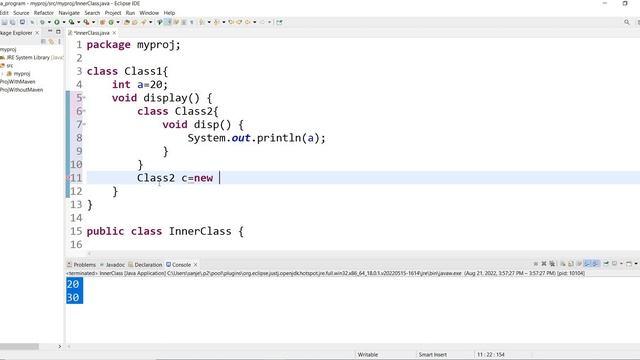Image resolution: width=640 pixels, height=360 pixels.
Task: Open the Open Console dropdown arrow
Action: [x=636, y=264]
